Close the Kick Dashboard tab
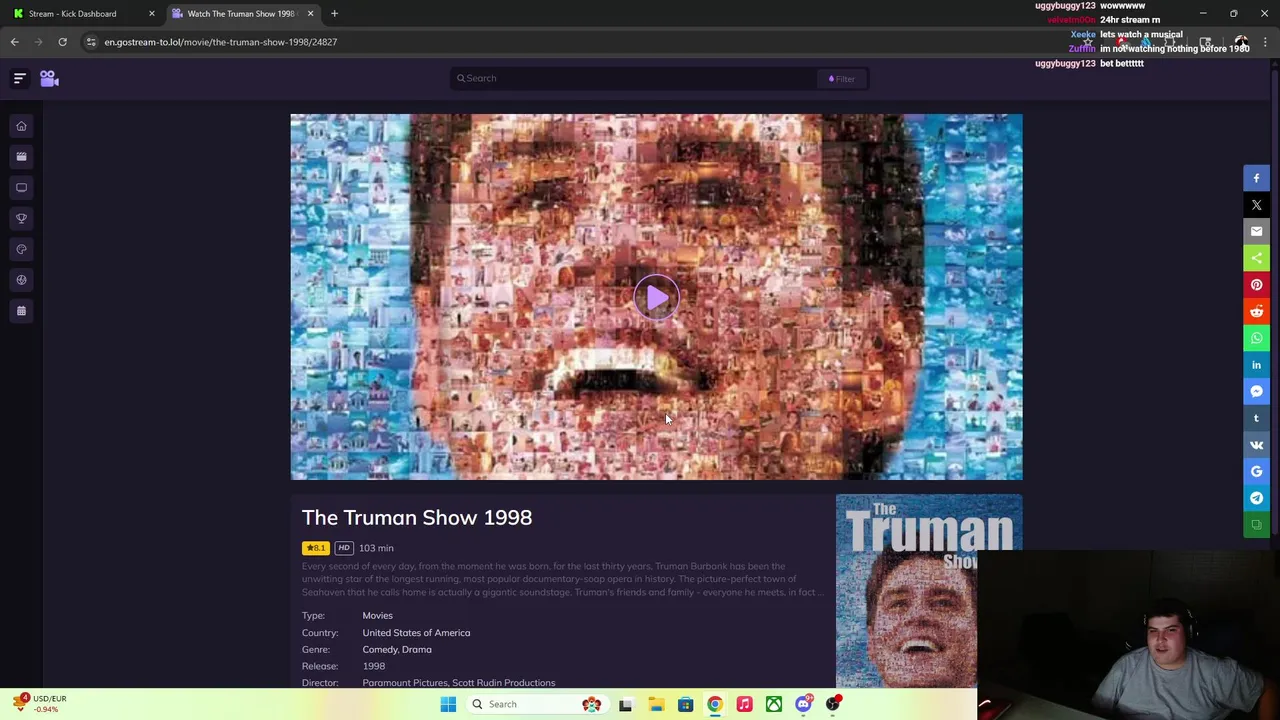The width and height of the screenshot is (1280, 720). tap(152, 14)
